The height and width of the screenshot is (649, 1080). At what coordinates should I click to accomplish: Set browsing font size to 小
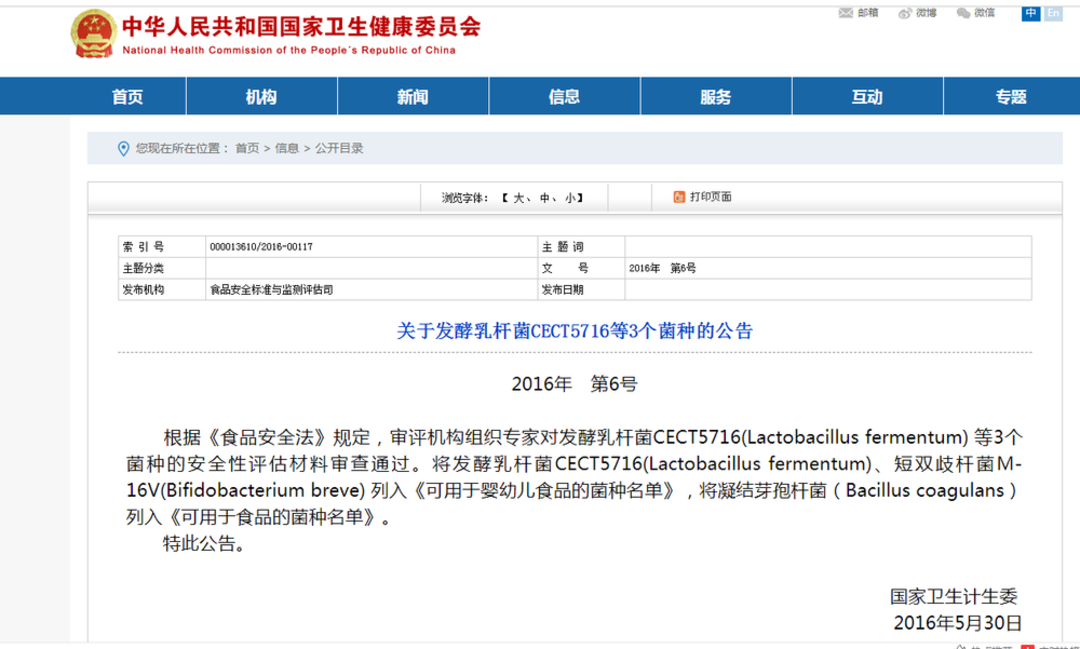[x=570, y=198]
